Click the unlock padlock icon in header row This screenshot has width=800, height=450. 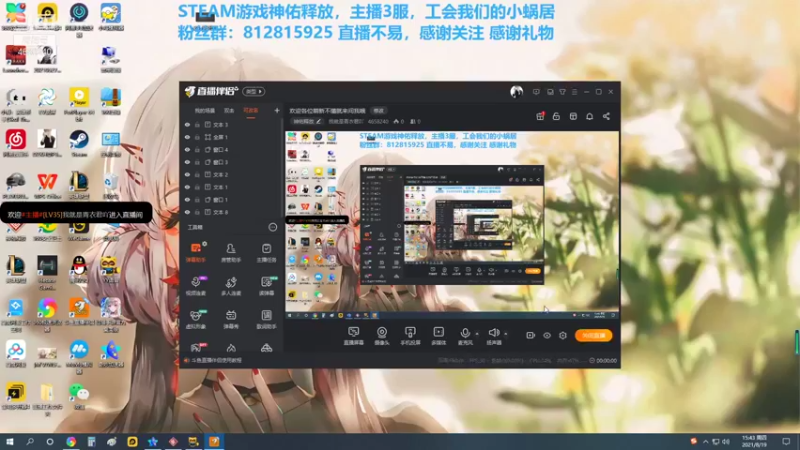tap(556, 116)
